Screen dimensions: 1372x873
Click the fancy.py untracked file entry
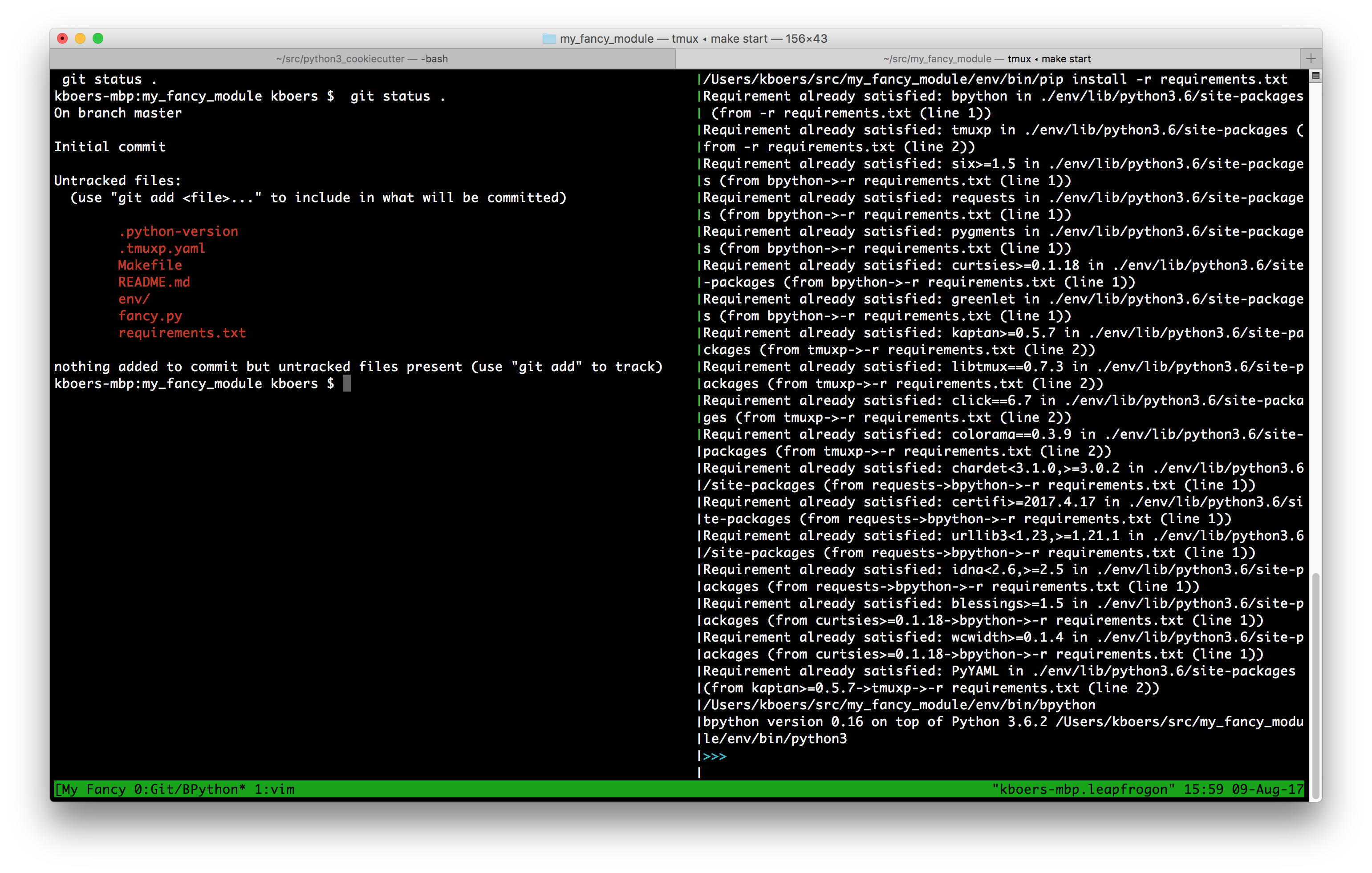click(150, 316)
